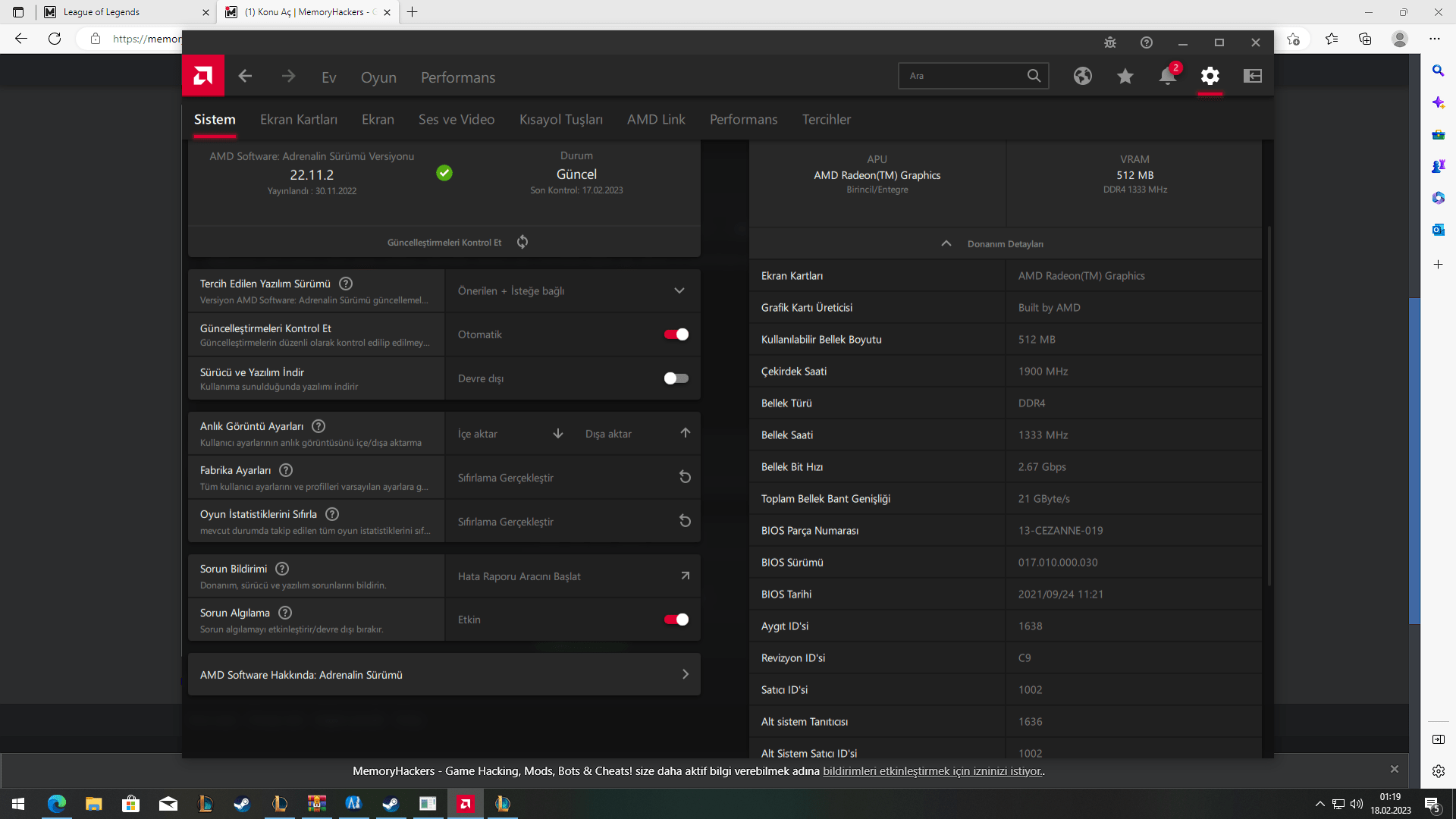Toggle automatic update checking (Otomatik)

coord(676,334)
